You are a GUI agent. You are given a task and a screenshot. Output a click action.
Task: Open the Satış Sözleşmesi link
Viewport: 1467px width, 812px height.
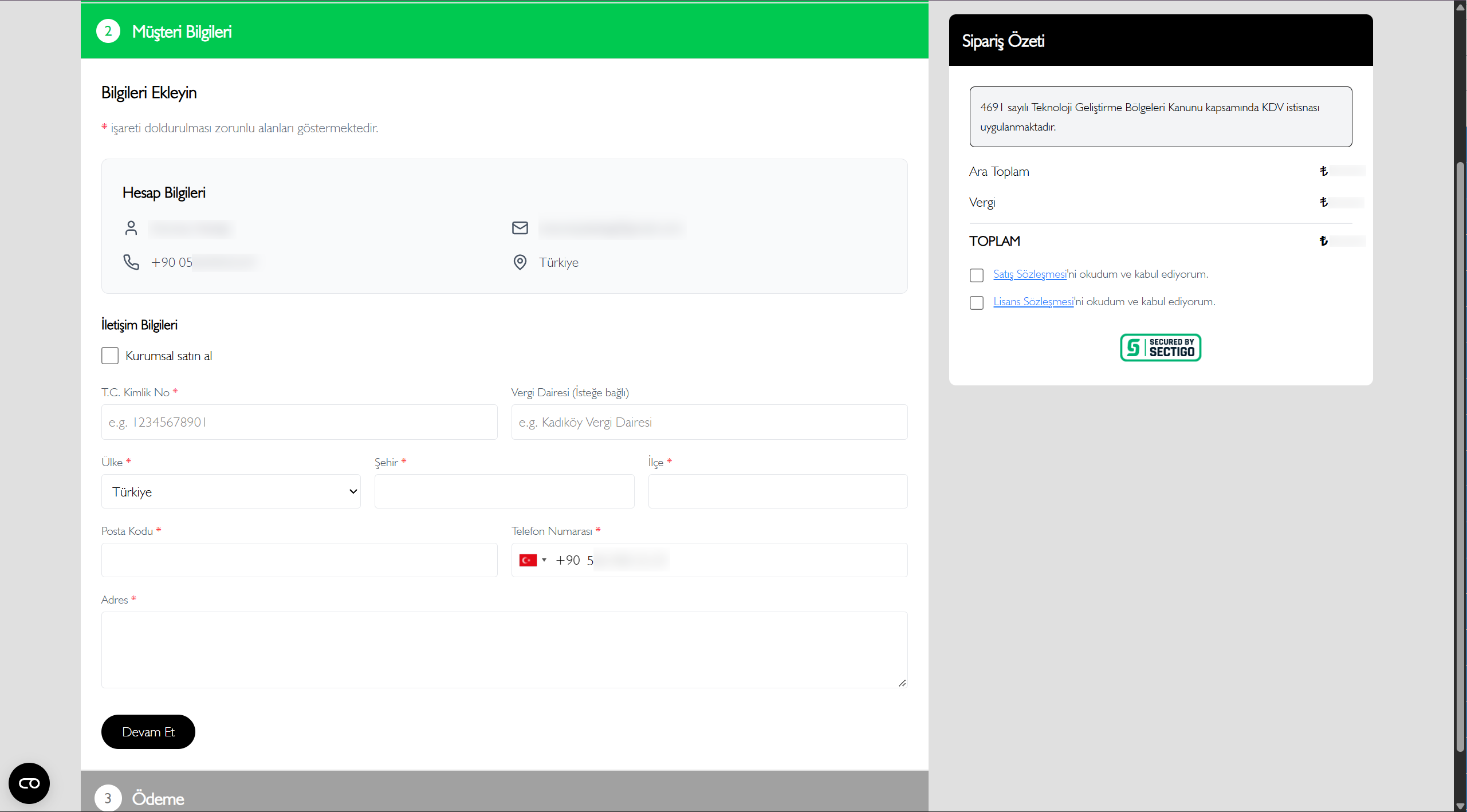point(1030,274)
